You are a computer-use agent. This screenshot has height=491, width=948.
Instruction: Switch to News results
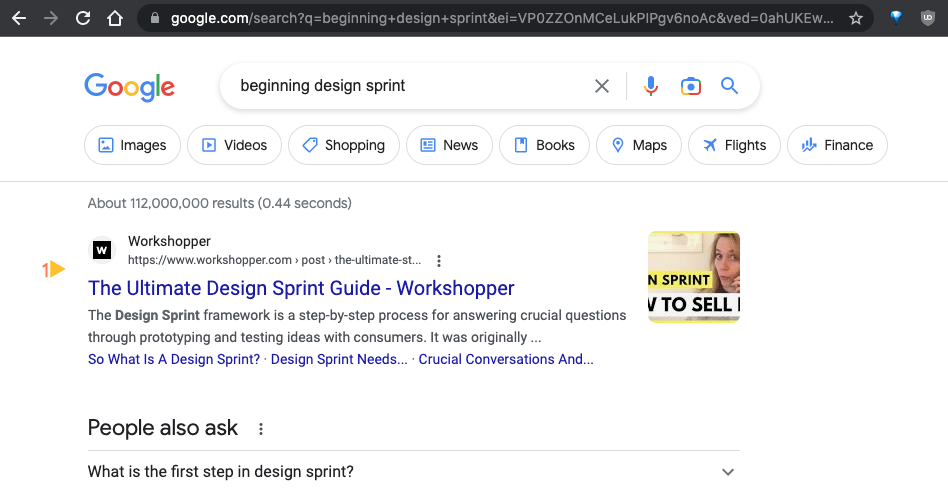tap(449, 145)
